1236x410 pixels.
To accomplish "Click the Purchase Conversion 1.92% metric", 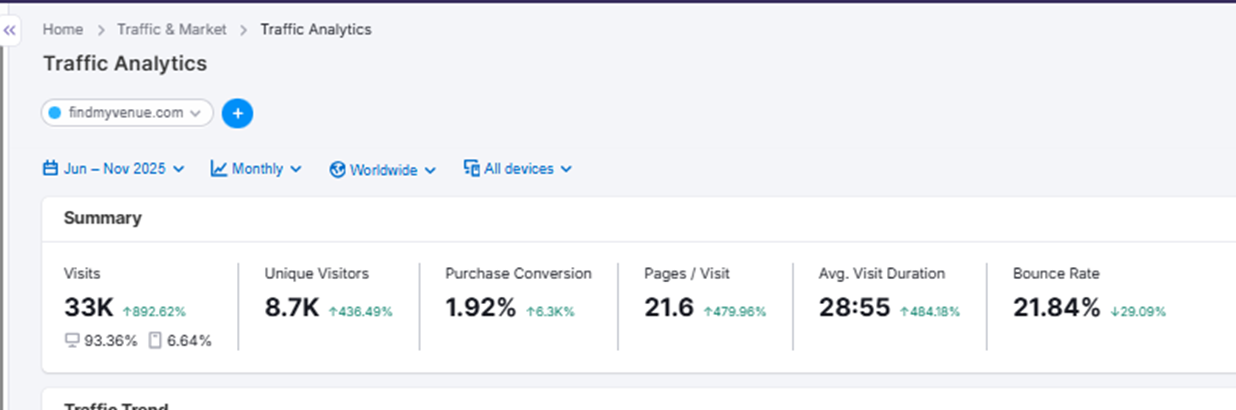I will coord(481,308).
